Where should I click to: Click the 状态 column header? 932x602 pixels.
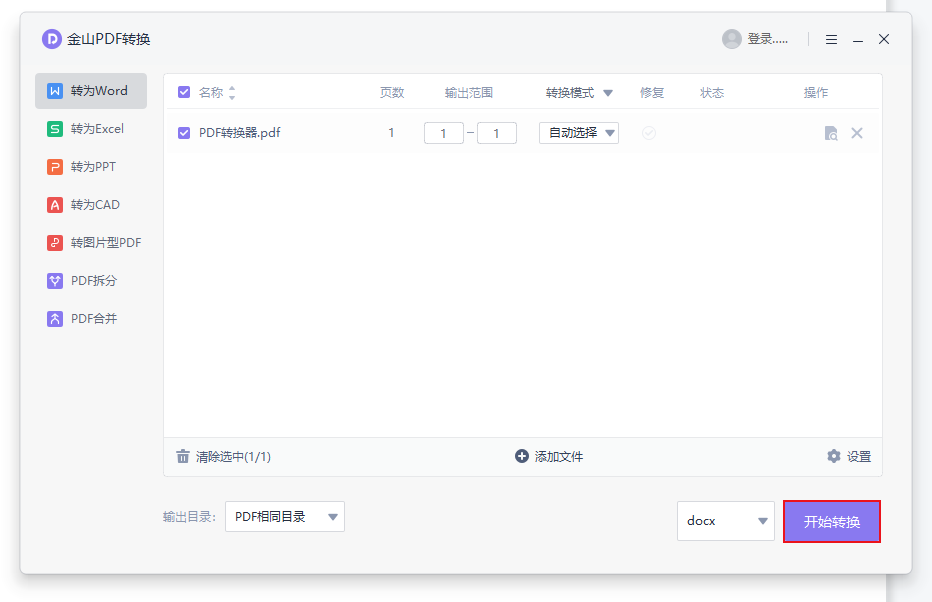click(712, 93)
